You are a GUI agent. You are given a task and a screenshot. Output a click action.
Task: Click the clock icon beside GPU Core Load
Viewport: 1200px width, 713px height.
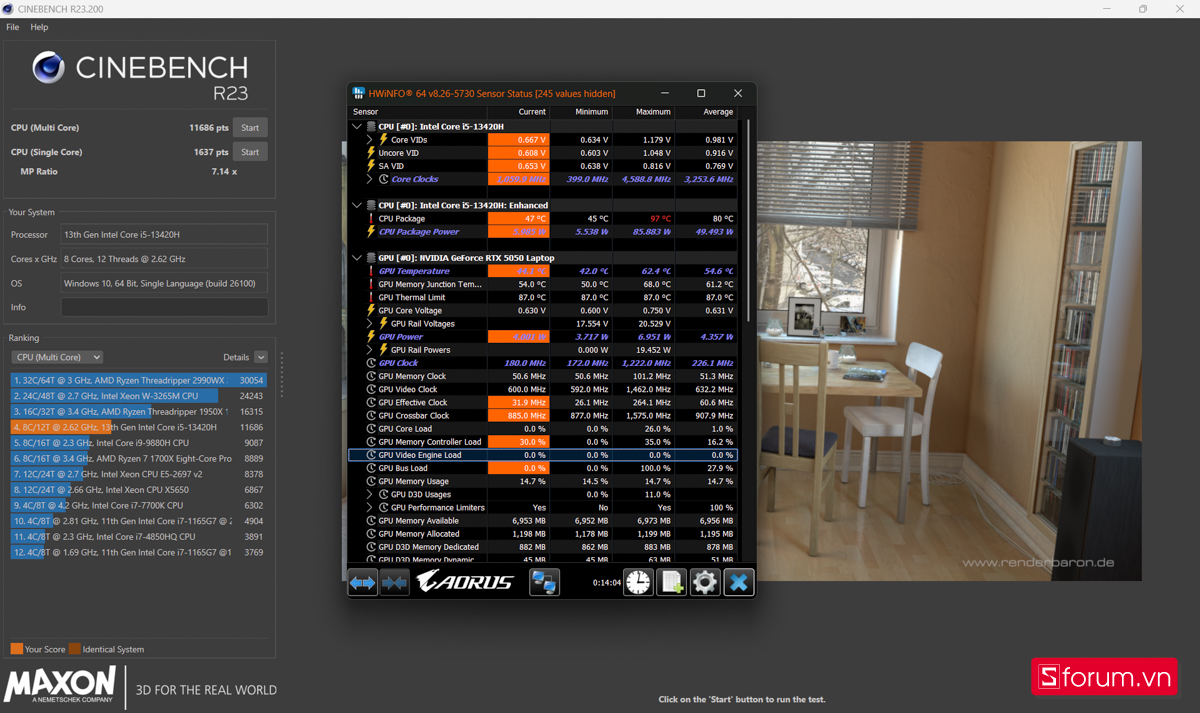[x=371, y=428]
